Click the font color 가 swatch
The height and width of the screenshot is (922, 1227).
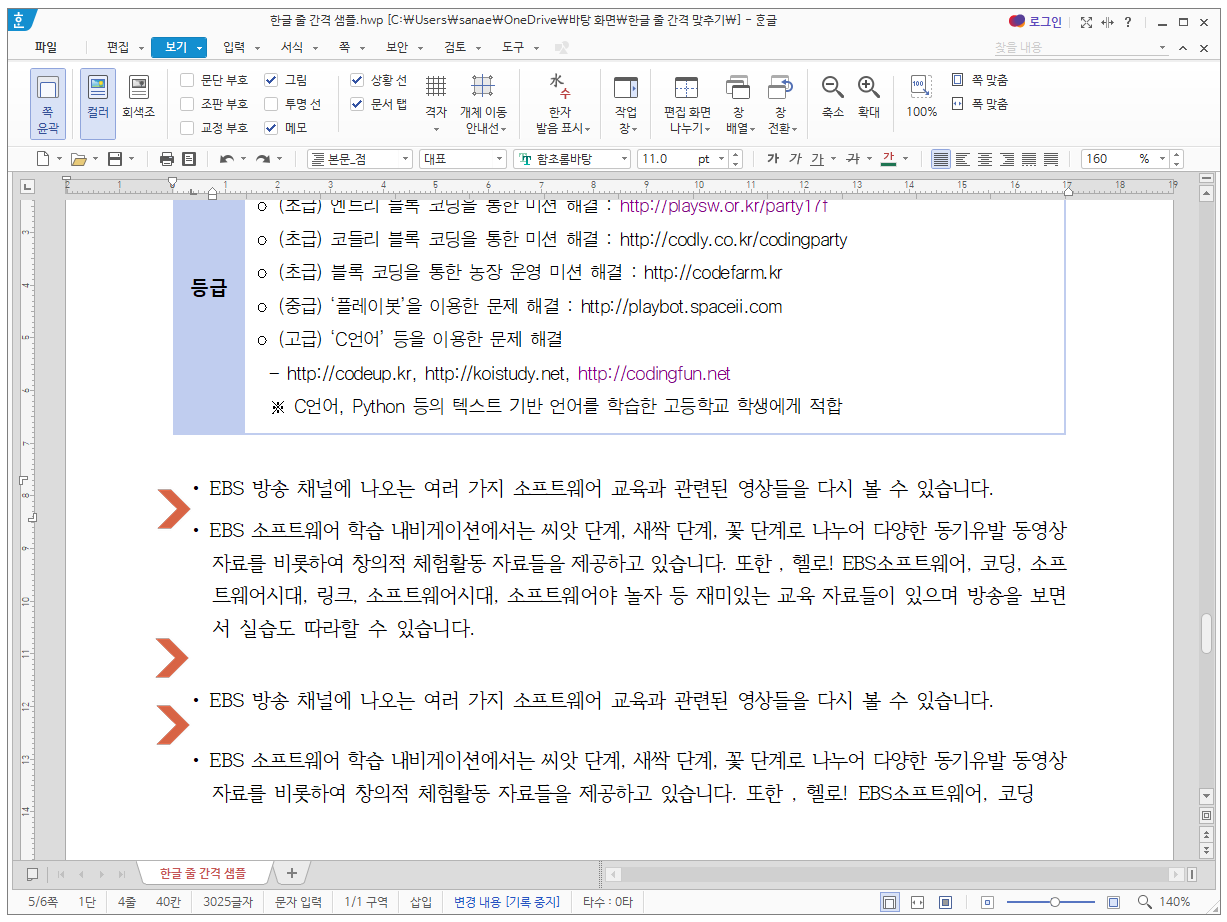pyautogui.click(x=888, y=159)
